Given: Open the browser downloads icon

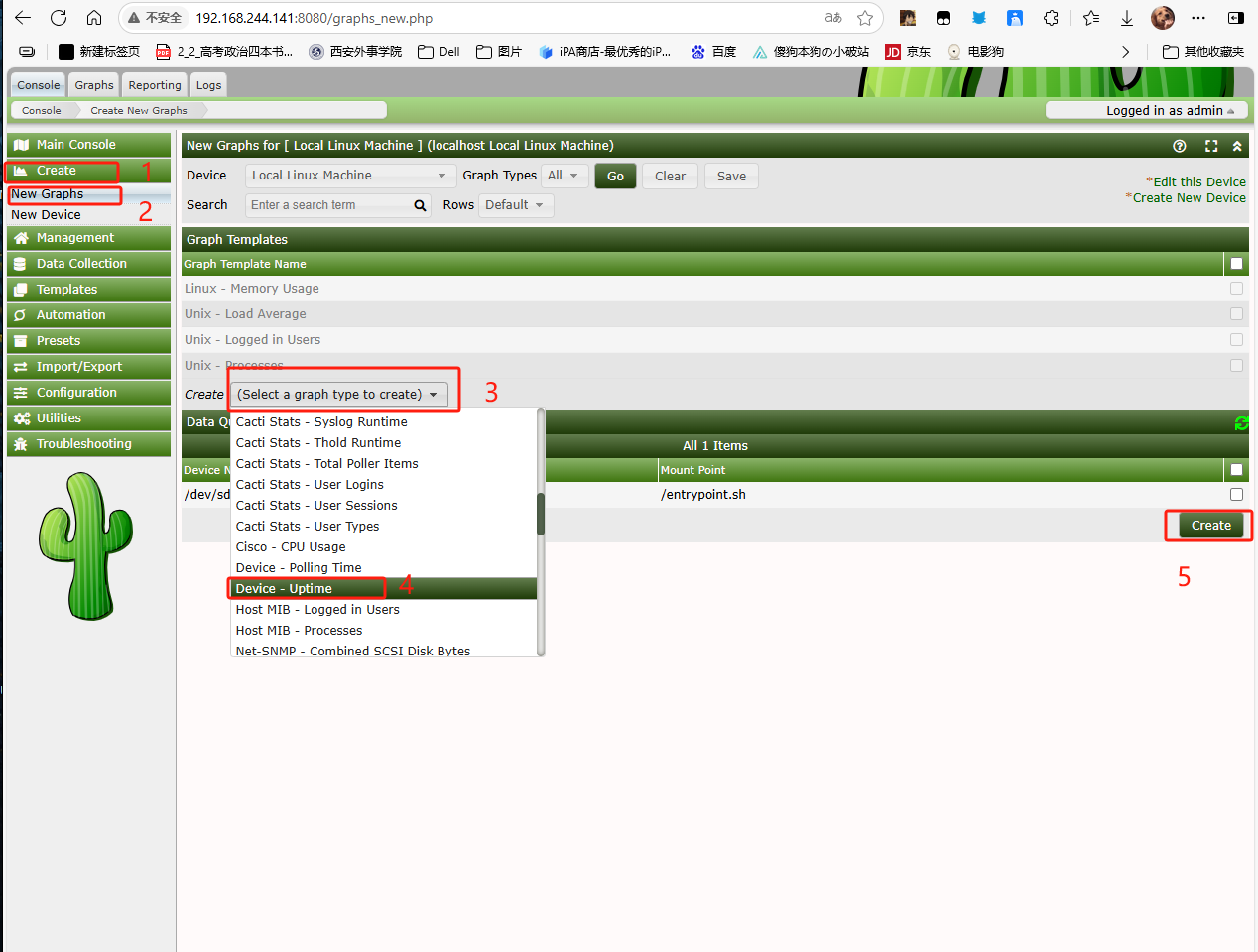Looking at the screenshot, I should [x=1127, y=18].
